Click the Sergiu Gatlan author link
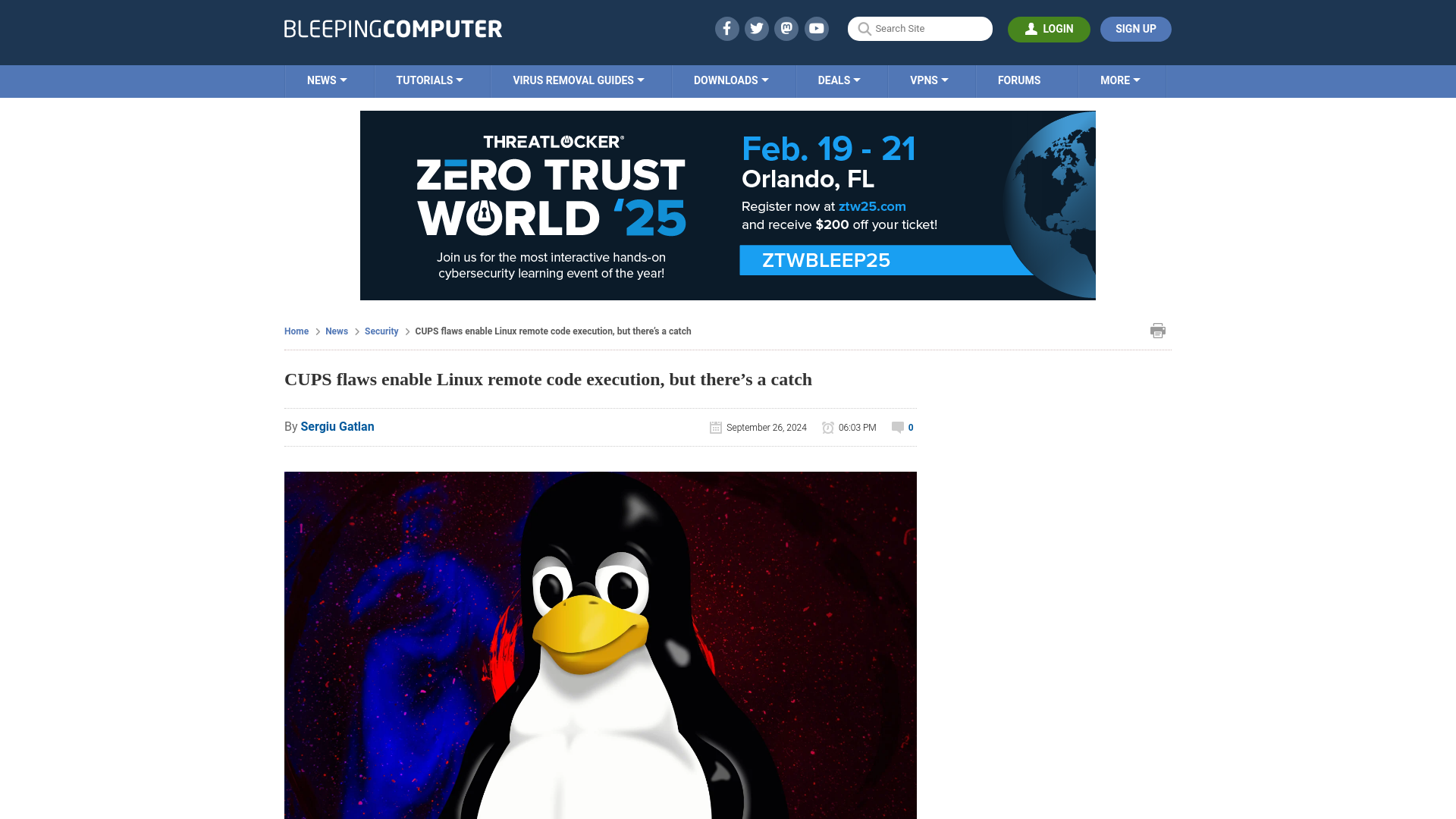The height and width of the screenshot is (819, 1456). 337,426
